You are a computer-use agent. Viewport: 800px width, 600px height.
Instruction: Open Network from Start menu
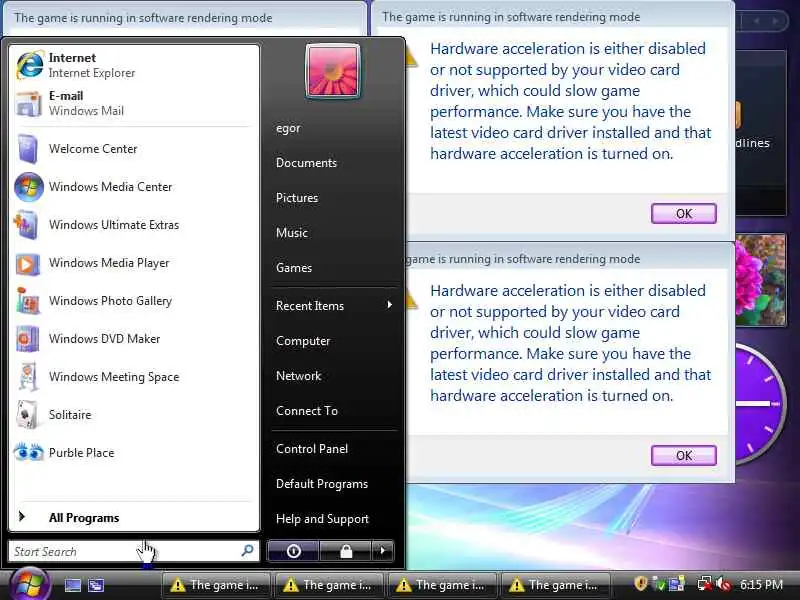[298, 376]
